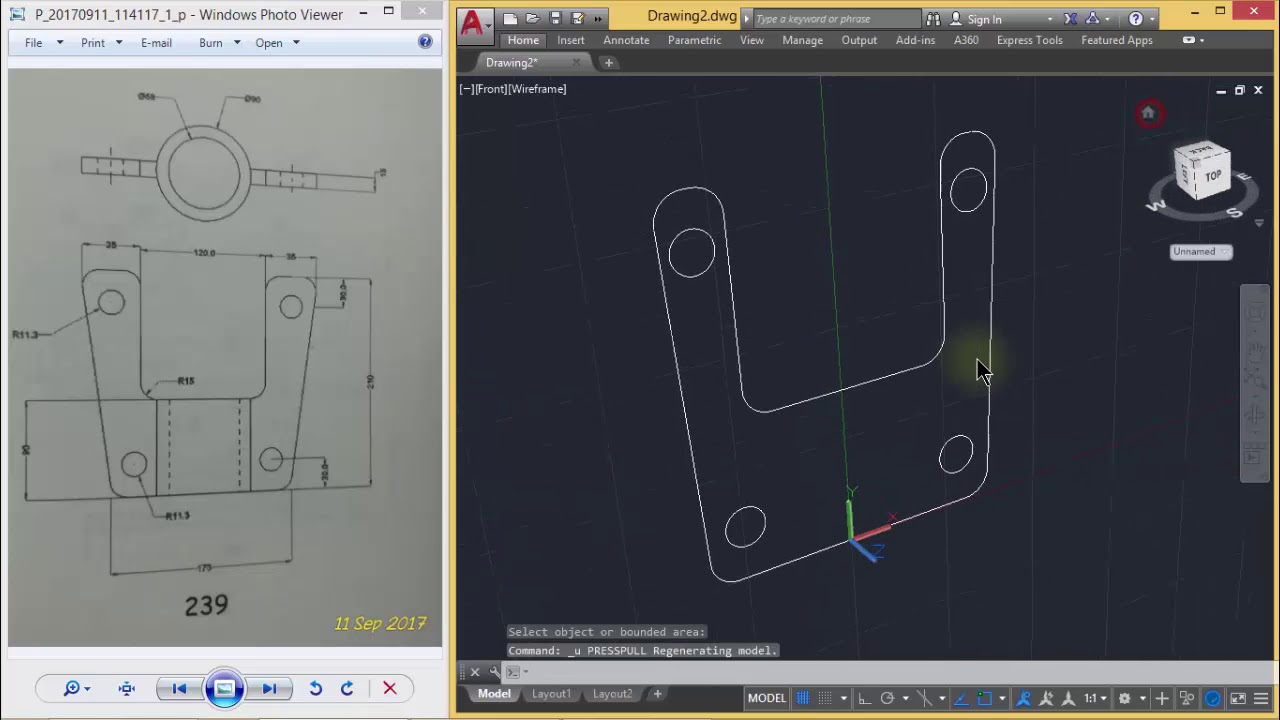Image resolution: width=1280 pixels, height=720 pixels.
Task: Open the Insert ribbon tab
Action: (571, 40)
